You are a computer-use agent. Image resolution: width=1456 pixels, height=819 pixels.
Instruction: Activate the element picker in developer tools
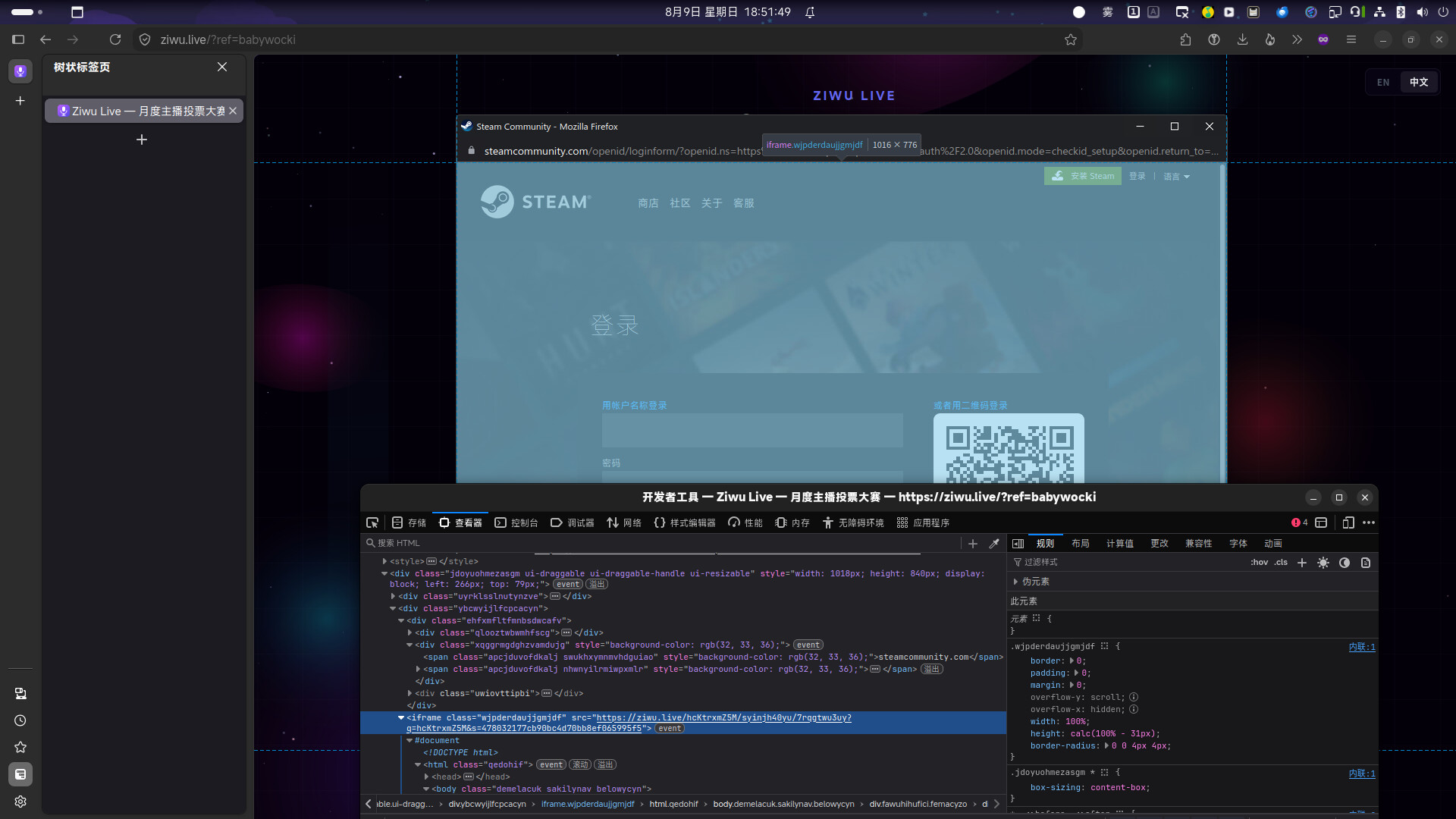(372, 522)
